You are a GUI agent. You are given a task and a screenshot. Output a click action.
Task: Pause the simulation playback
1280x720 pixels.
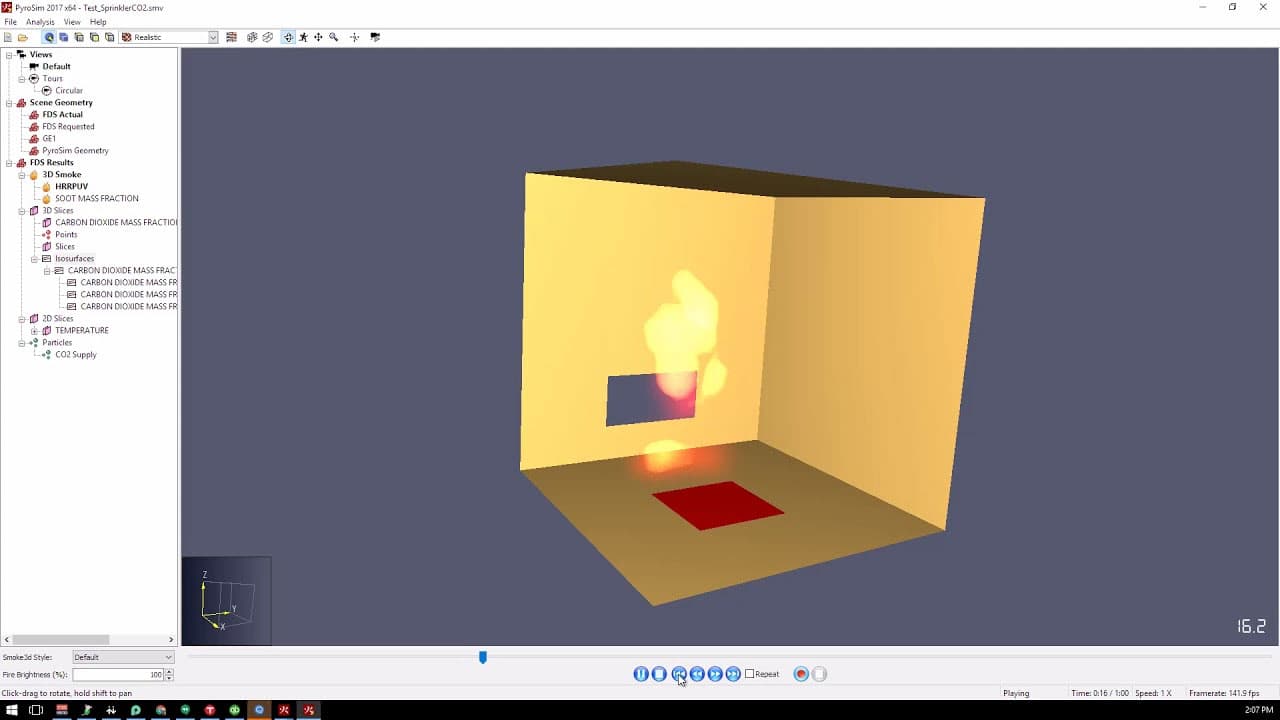coord(640,673)
